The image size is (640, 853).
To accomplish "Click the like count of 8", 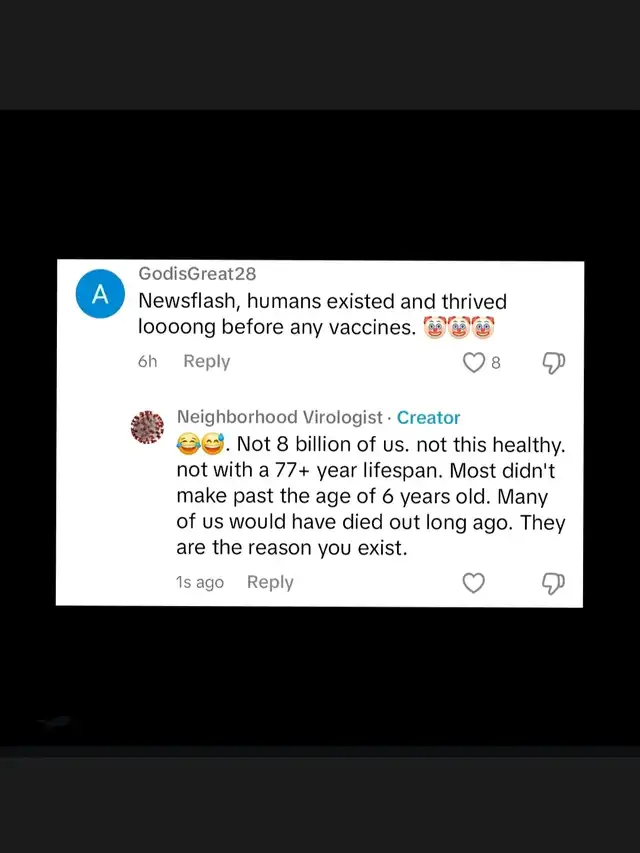I will (x=496, y=363).
